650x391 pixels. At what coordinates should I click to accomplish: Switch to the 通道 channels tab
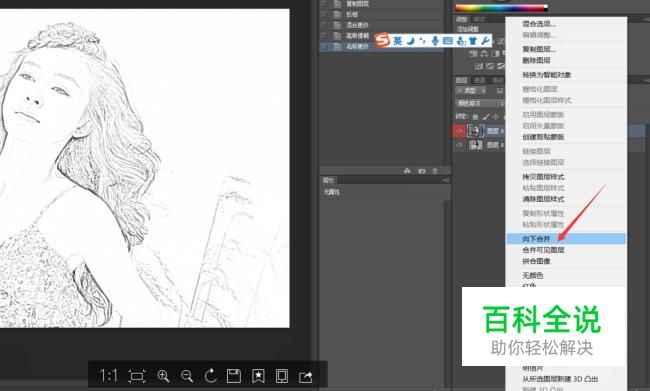pos(480,80)
